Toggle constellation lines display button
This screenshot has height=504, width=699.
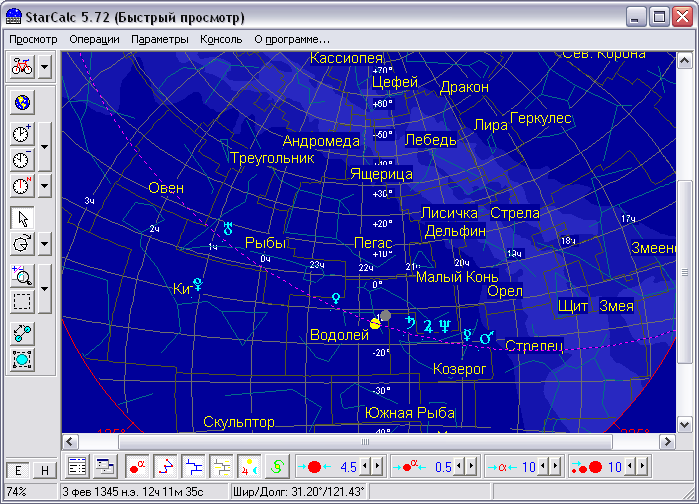[167, 466]
